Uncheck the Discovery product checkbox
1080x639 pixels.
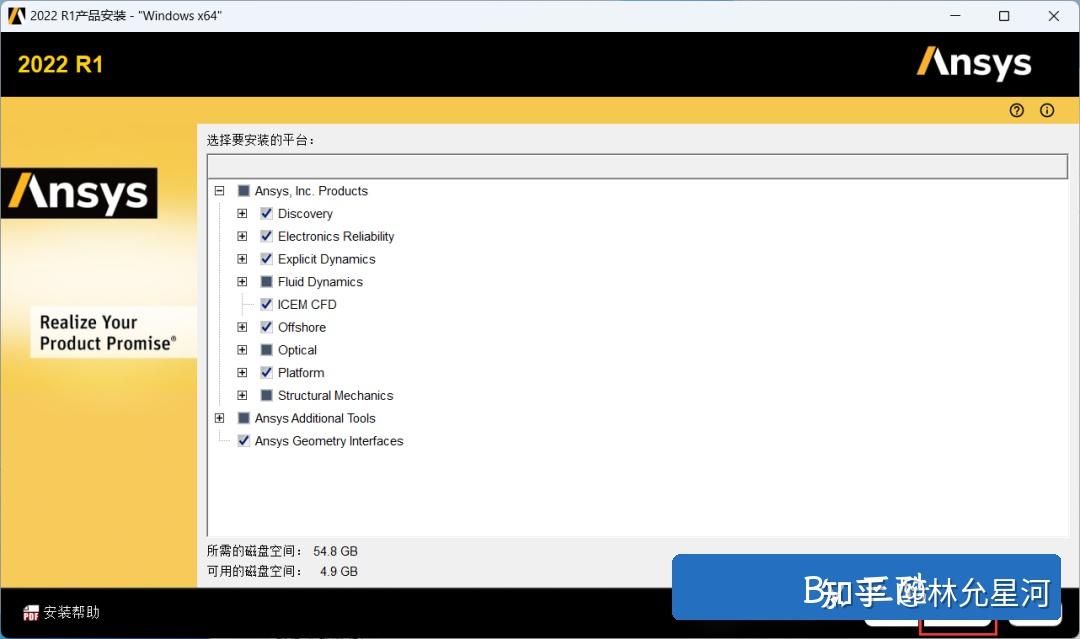266,213
